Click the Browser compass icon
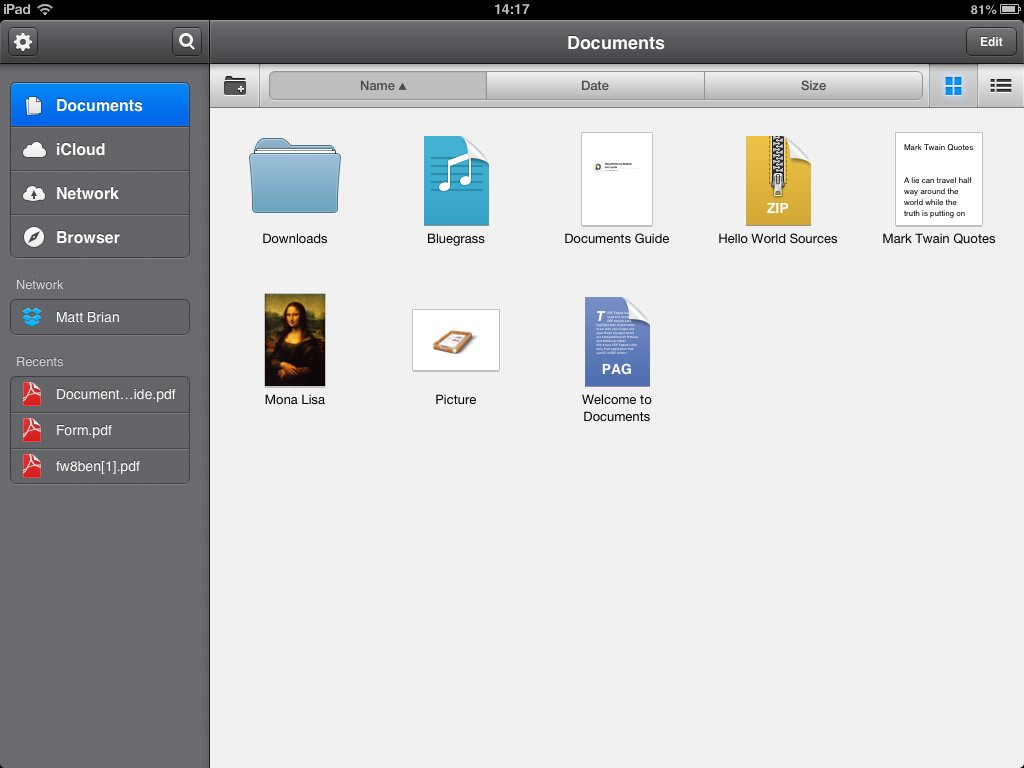Screen dimensions: 1024x768 tap(34, 237)
